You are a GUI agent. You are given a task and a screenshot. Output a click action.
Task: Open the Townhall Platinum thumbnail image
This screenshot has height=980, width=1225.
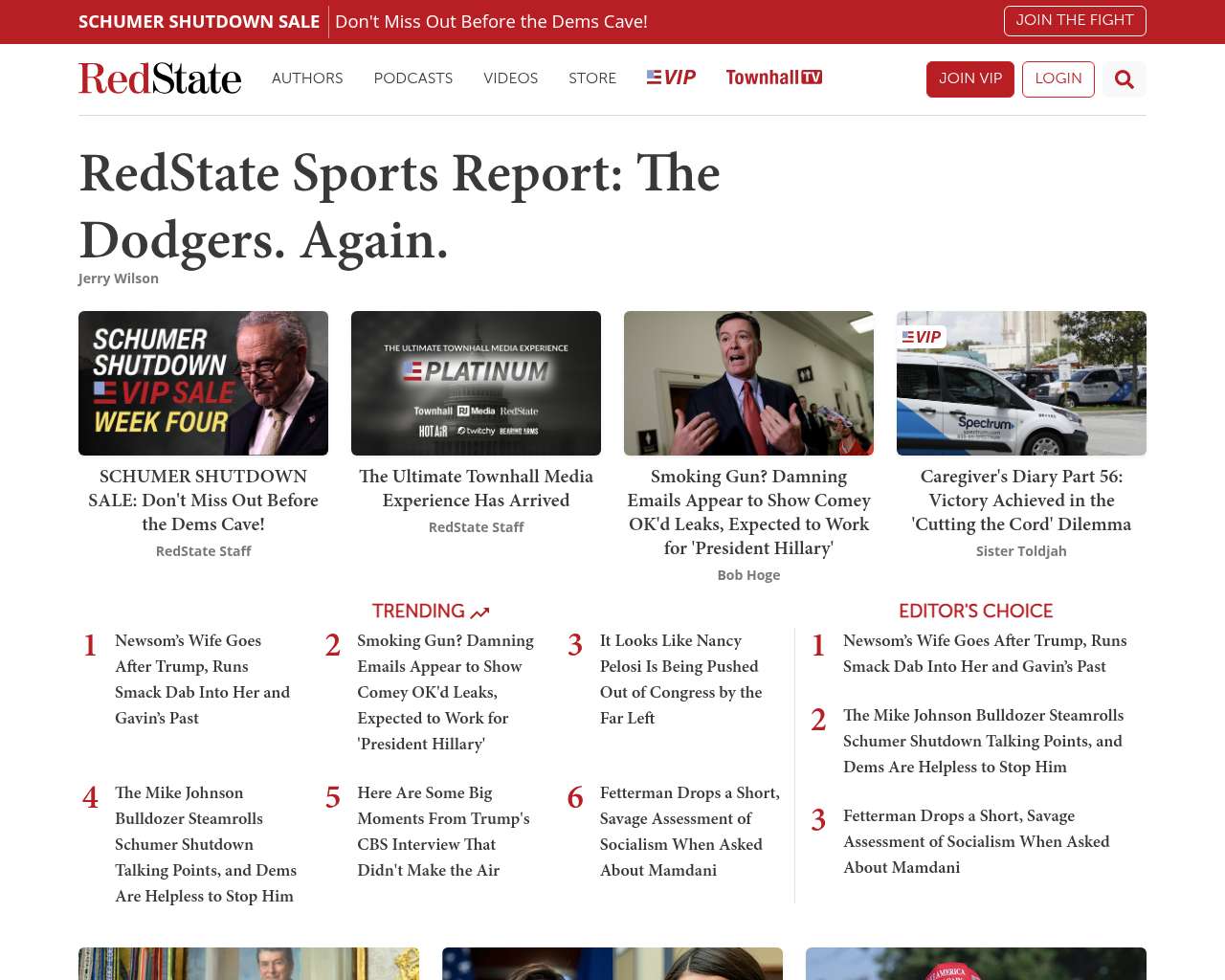(x=476, y=383)
